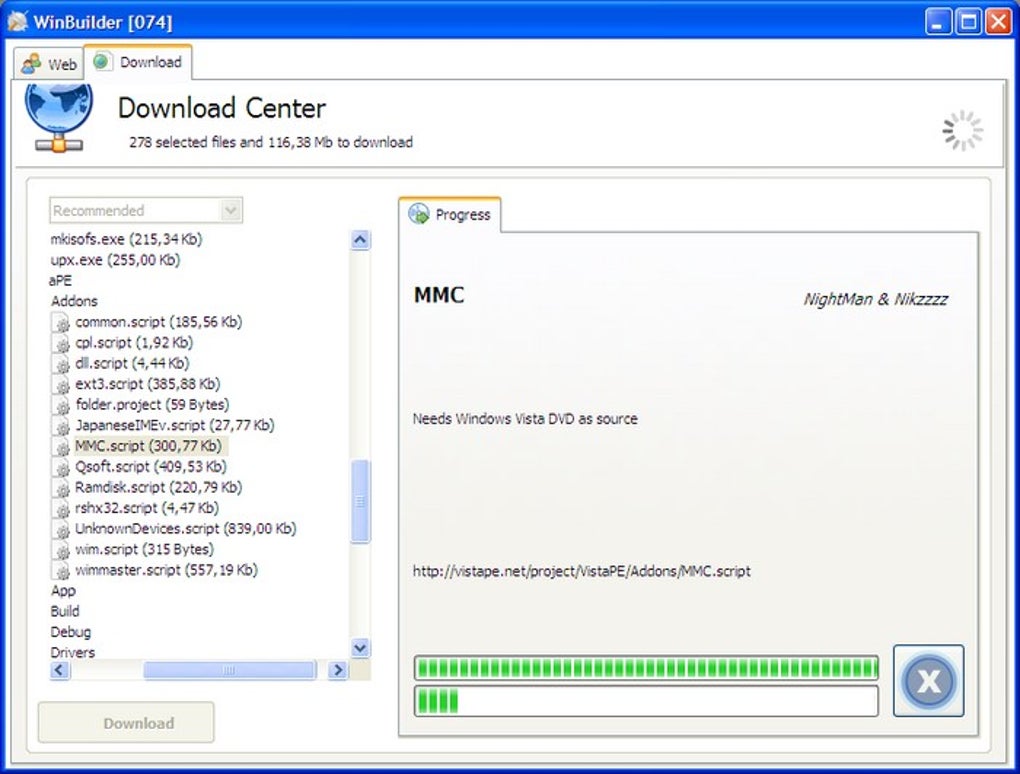This screenshot has height=774, width=1020.
Task: Open the Progress tab
Action: tap(450, 214)
